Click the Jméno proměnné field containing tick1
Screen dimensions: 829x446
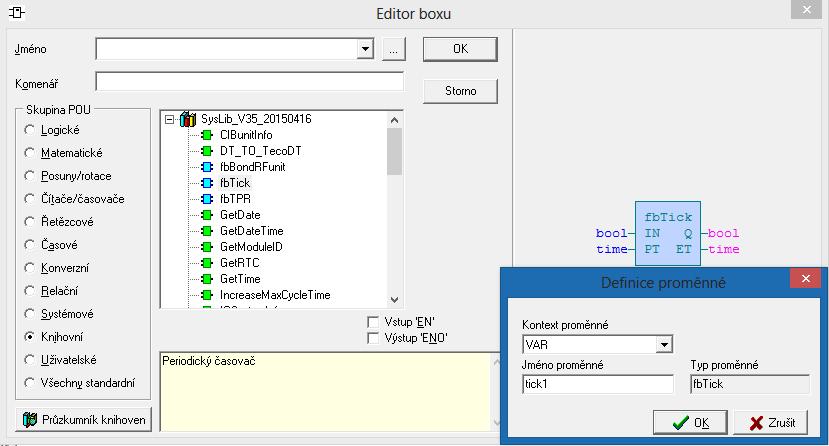598,384
